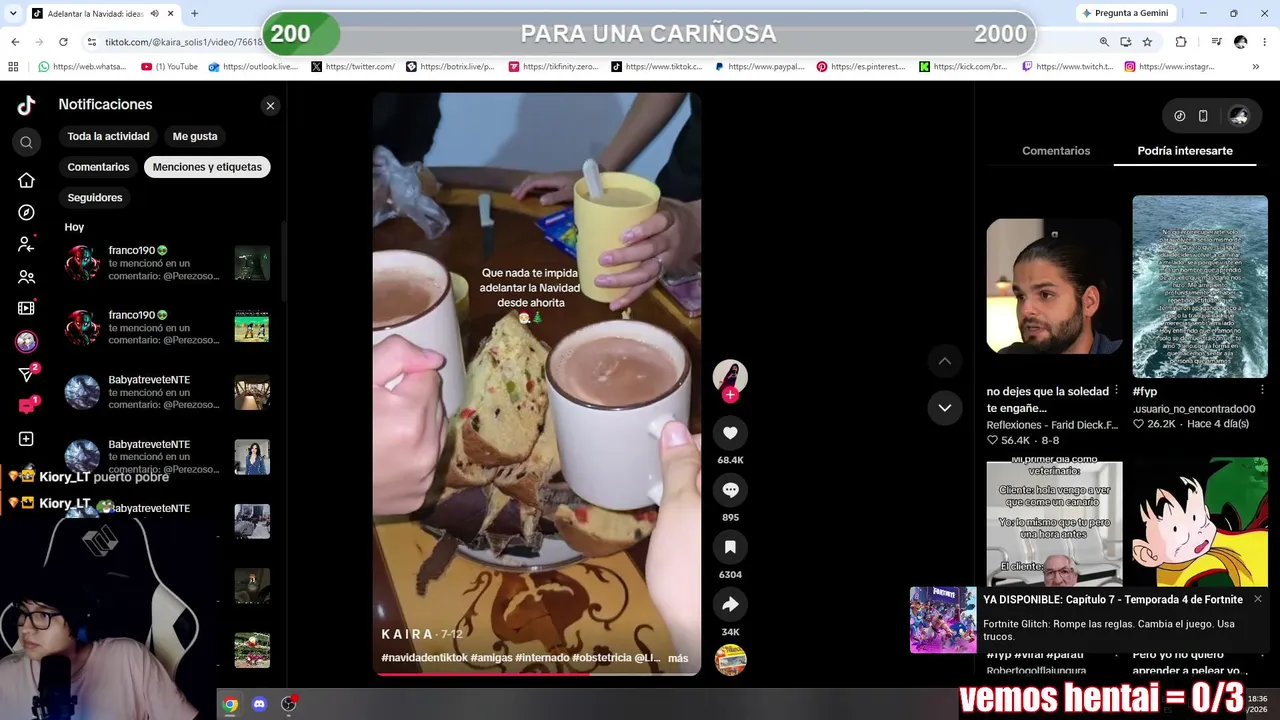
Task: Select the Menciones y etiquetas filter
Action: [207, 167]
